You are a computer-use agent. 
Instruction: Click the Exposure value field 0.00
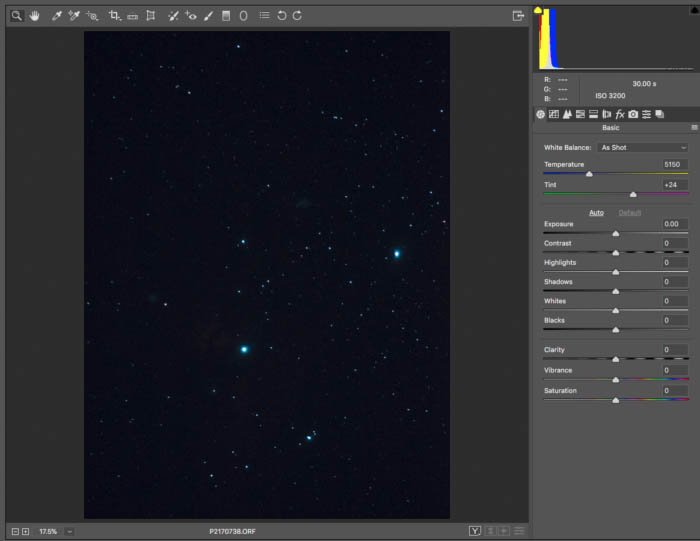point(674,224)
